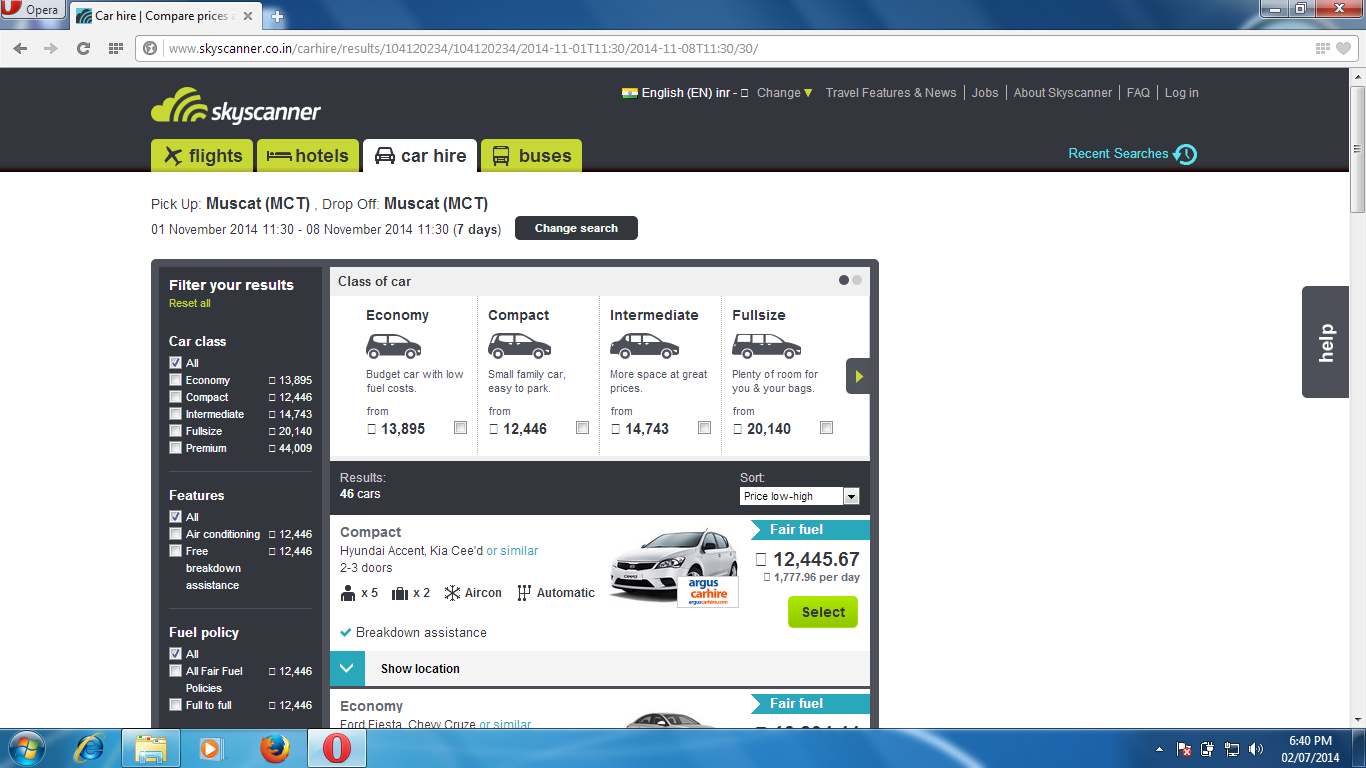This screenshot has width=1366, height=768.
Task: Open Speed Dial grid icon beside reload
Action: (115, 48)
